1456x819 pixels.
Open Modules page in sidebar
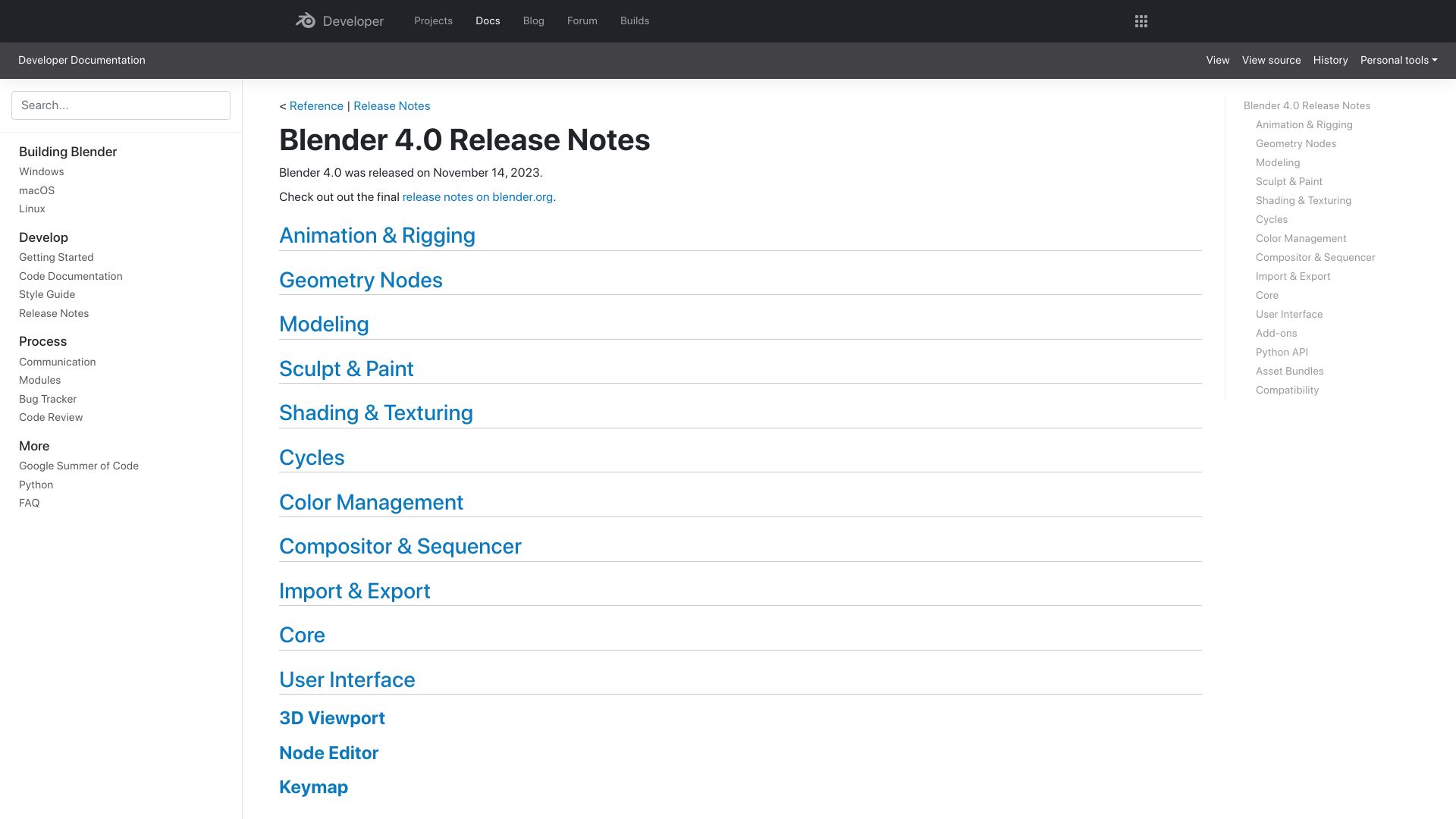[x=40, y=380]
